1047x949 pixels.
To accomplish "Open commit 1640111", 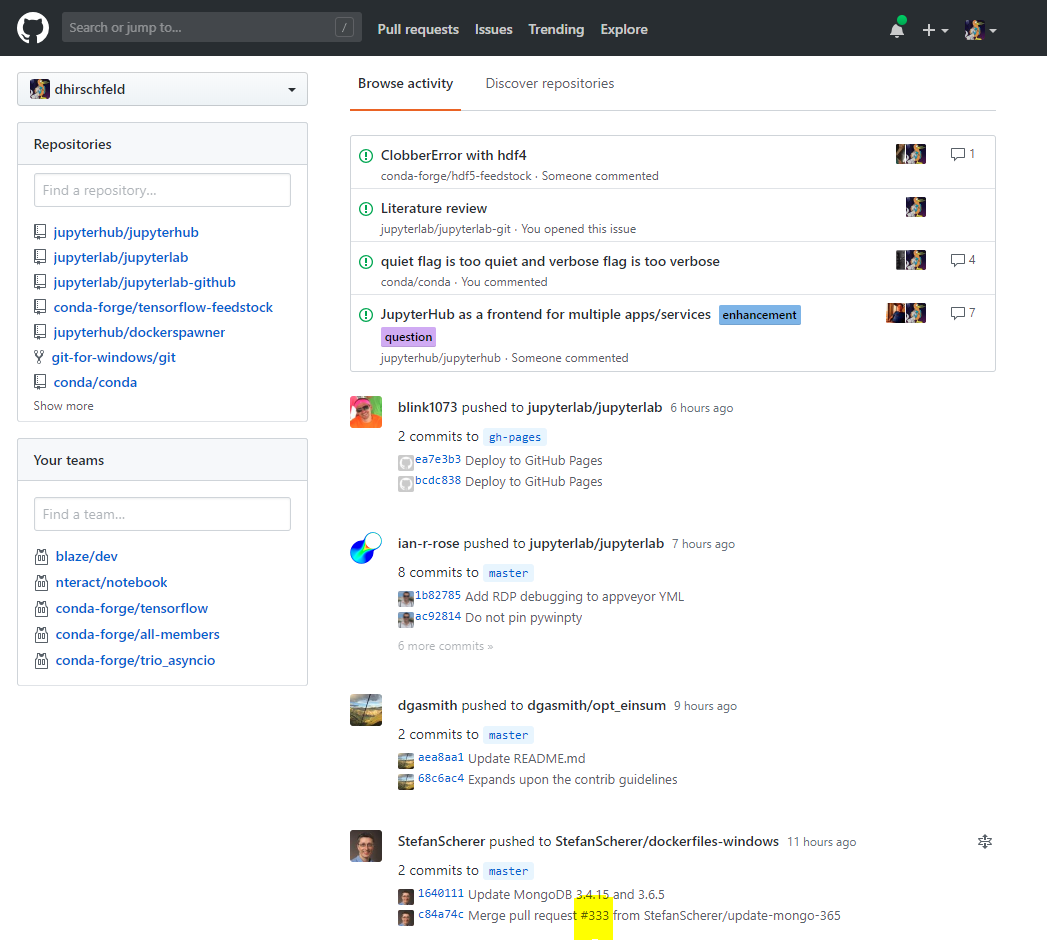I will 441,894.
